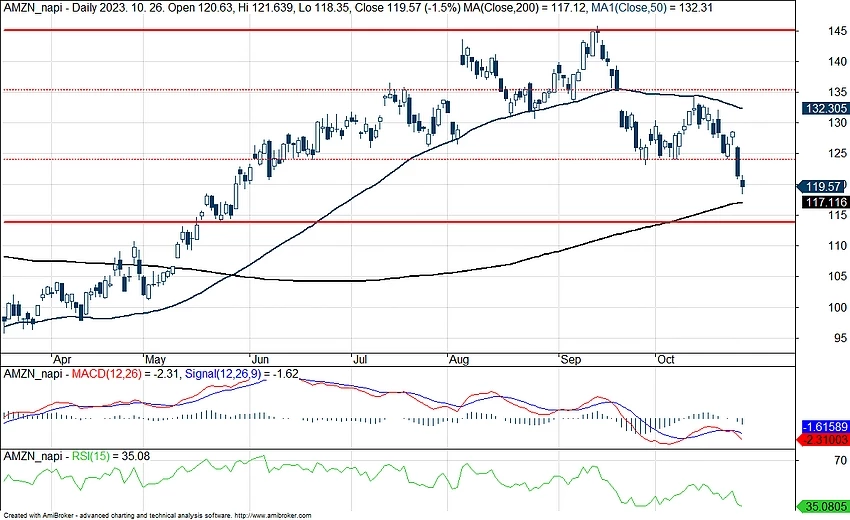The height and width of the screenshot is (520, 850).
Task: Click the Sep month label on time axis
Action: point(570,359)
